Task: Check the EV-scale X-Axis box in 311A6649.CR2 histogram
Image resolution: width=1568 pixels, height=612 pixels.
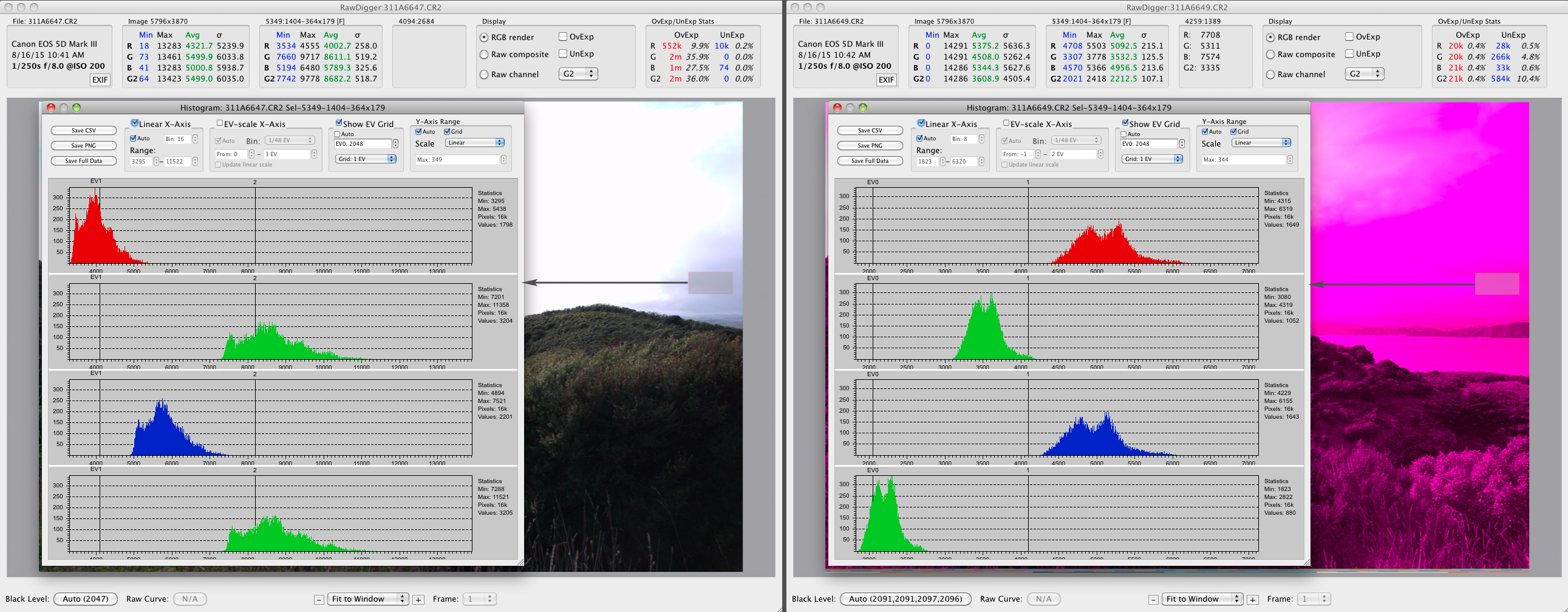Action: [1006, 123]
